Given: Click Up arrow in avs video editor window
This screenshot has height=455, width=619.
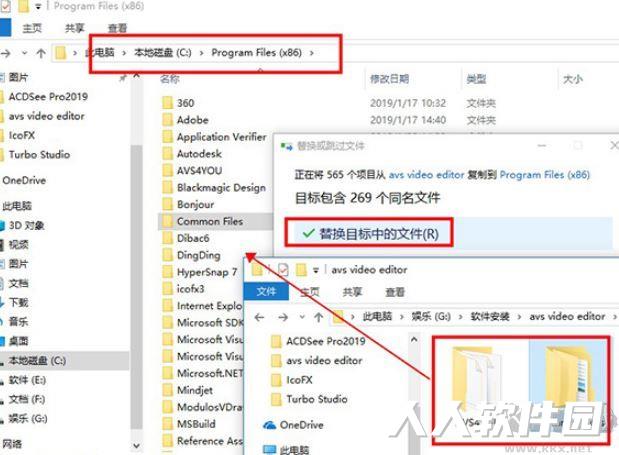Looking at the screenshot, I should coord(319,317).
